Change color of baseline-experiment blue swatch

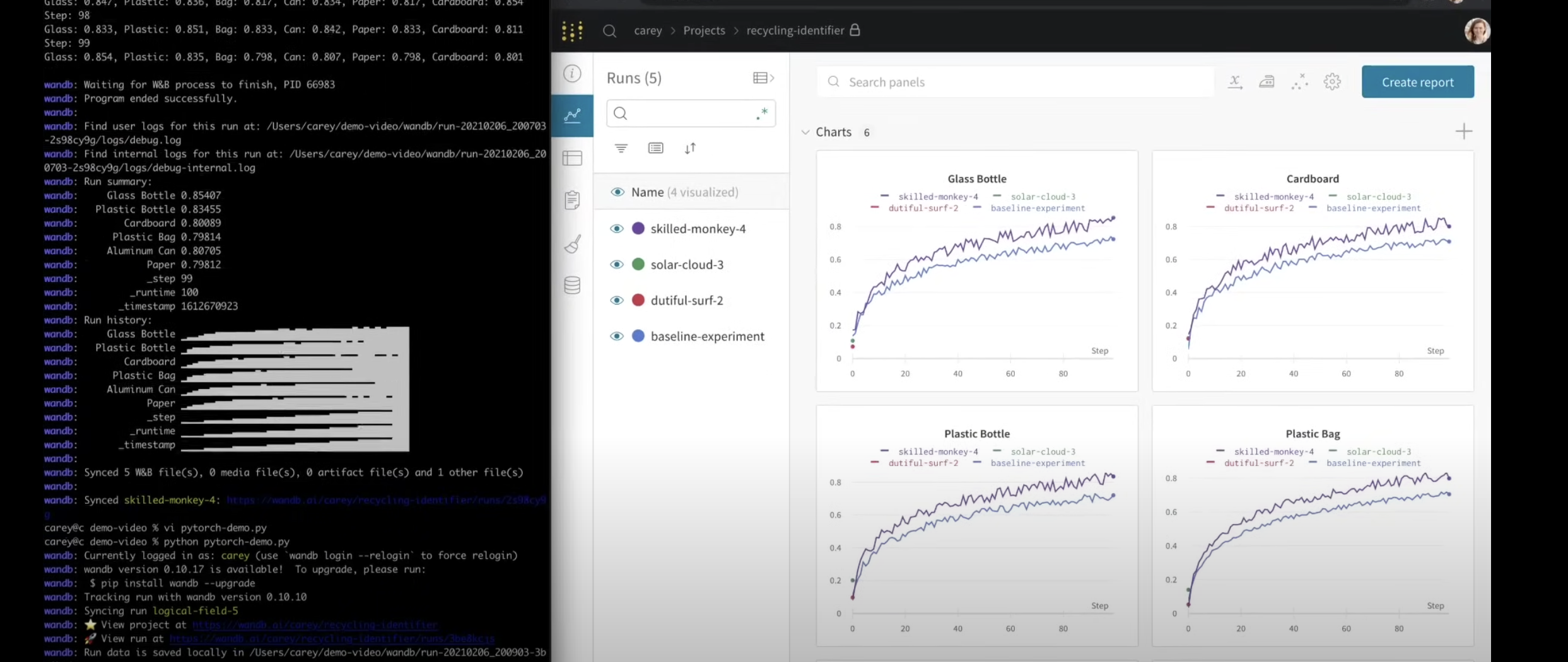pyautogui.click(x=638, y=336)
